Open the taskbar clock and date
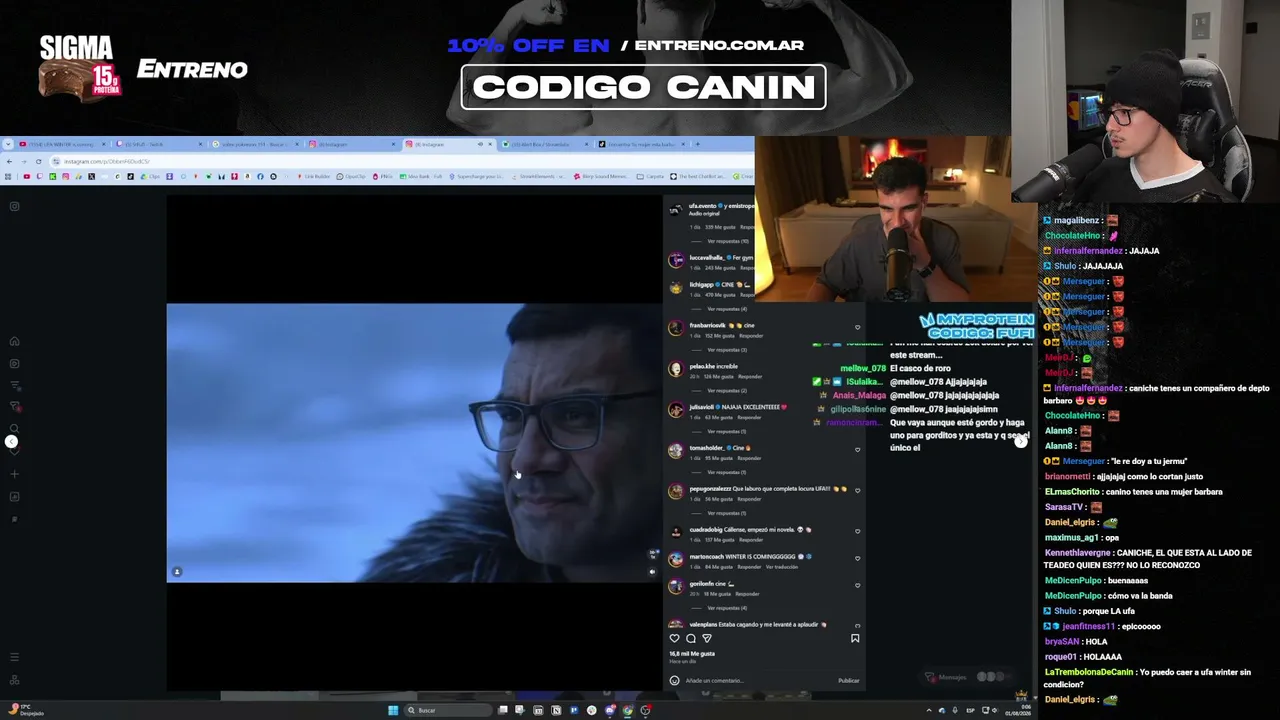The width and height of the screenshot is (1280, 720). (x=1020, y=710)
